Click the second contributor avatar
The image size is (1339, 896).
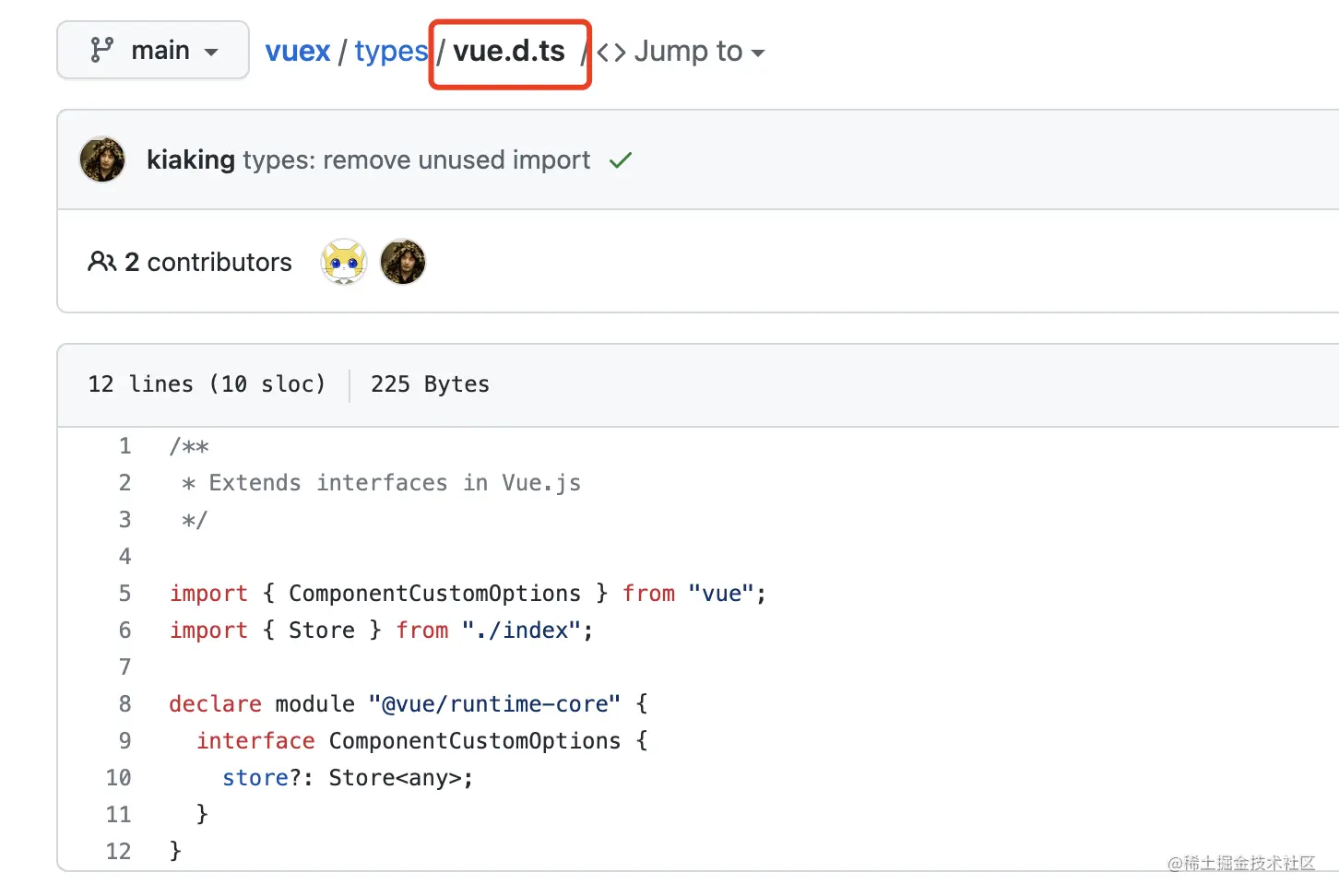(x=403, y=263)
